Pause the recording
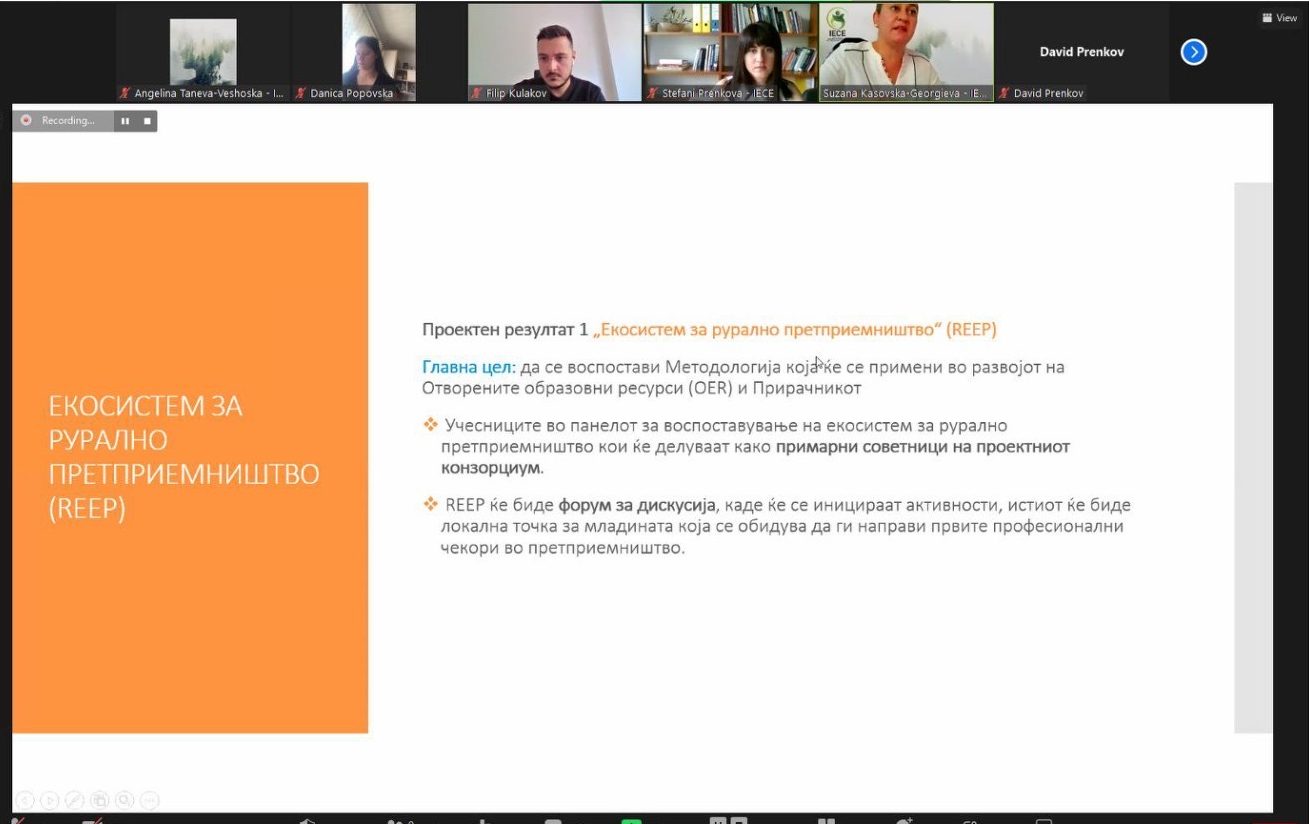The height and width of the screenshot is (824, 1309). [125, 121]
